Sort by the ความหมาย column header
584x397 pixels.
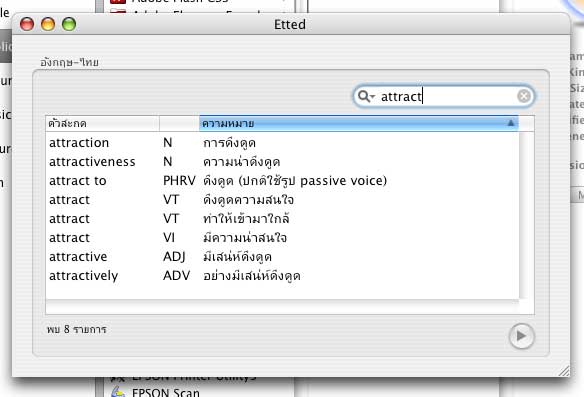tap(359, 123)
